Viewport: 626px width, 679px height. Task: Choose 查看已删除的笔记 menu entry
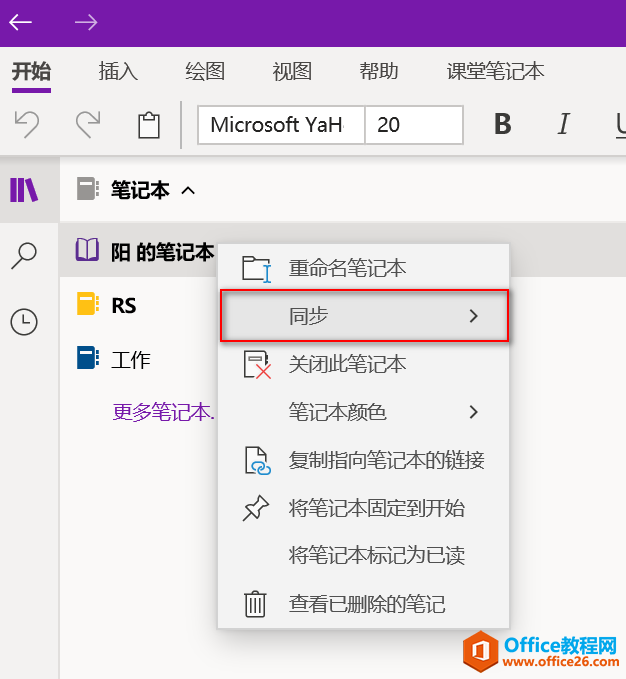(364, 604)
